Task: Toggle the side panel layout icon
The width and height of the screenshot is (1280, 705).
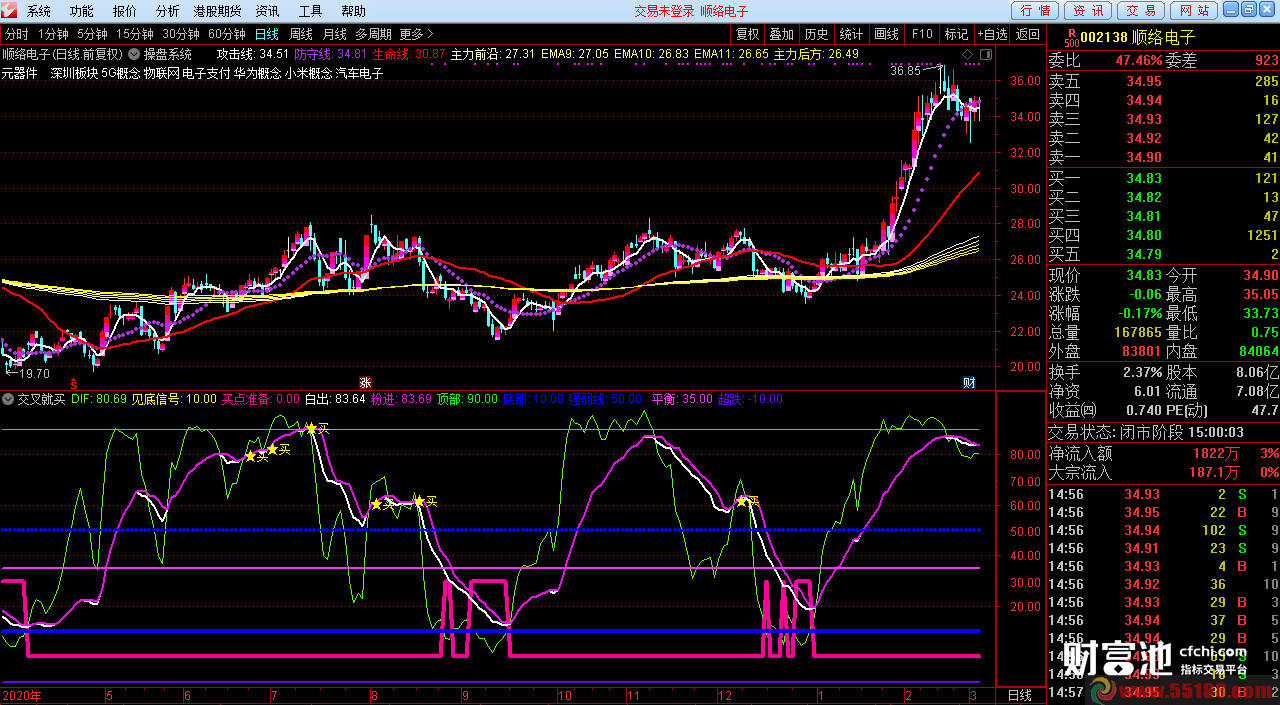Action: [986, 54]
